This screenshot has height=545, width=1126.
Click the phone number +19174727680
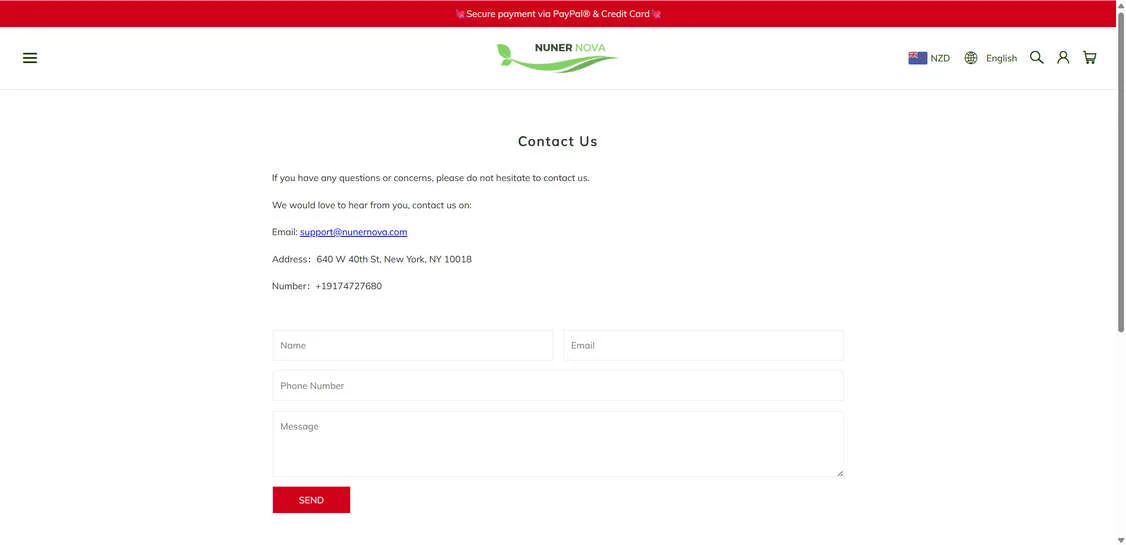click(348, 286)
